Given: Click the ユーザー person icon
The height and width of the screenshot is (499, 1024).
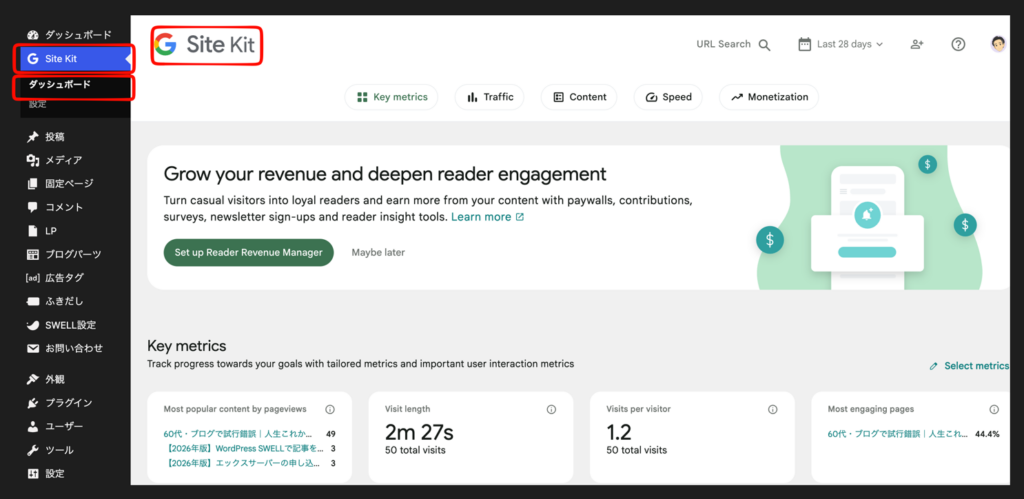Looking at the screenshot, I should point(33,427).
